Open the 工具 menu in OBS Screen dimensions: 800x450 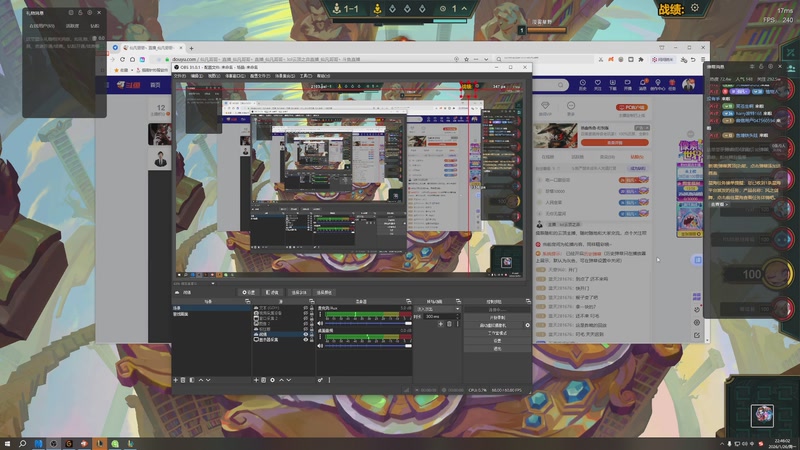point(305,76)
